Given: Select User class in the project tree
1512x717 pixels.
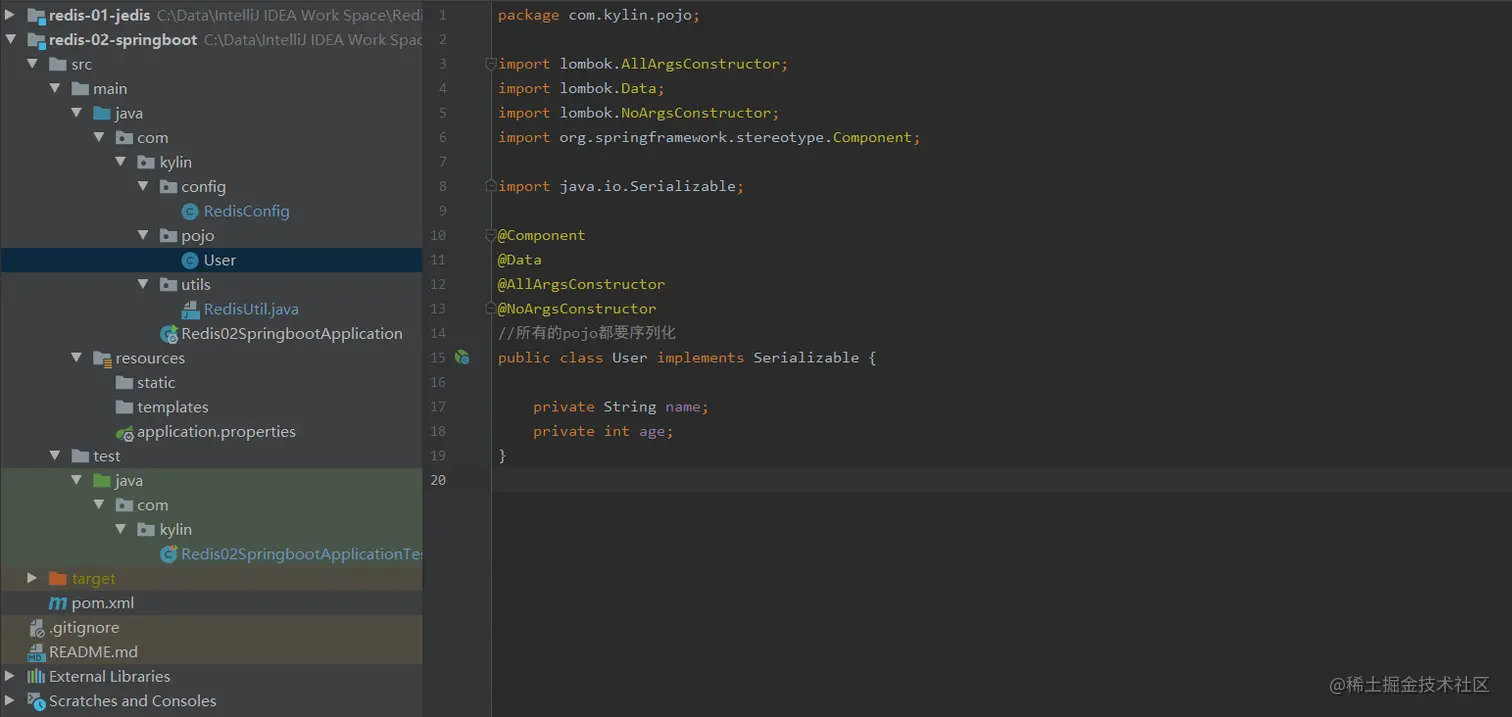Looking at the screenshot, I should 220,260.
